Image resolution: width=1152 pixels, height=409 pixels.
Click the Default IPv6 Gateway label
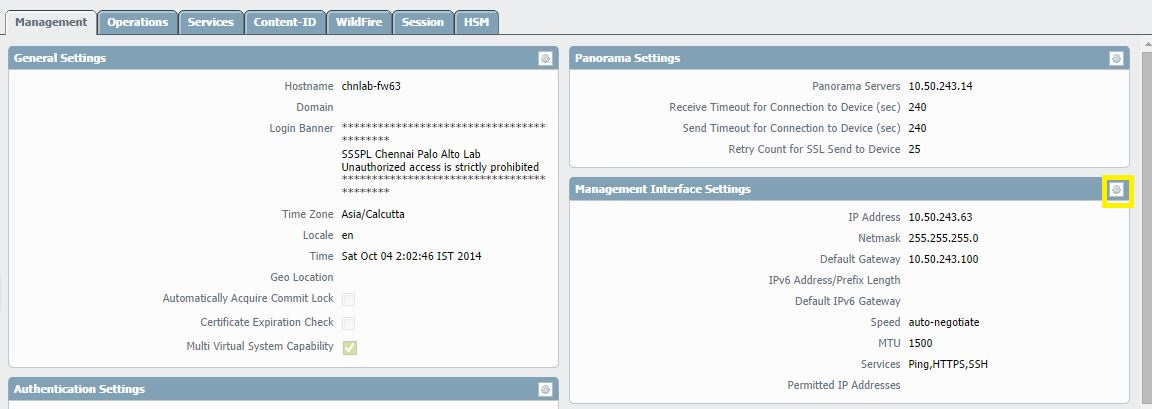pos(847,301)
